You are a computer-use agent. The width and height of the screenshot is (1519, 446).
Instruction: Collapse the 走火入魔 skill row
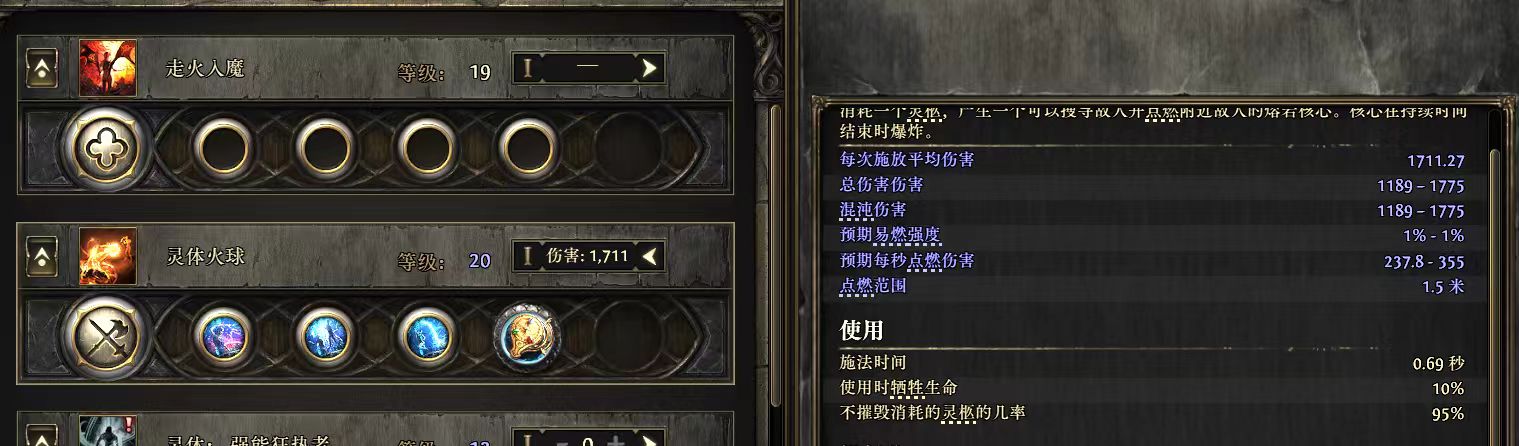tap(42, 70)
